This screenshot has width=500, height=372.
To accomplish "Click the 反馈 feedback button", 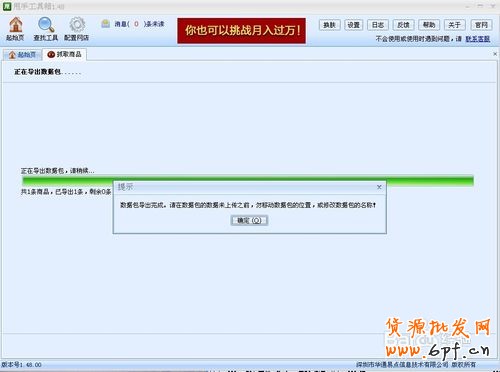I will pos(403,25).
